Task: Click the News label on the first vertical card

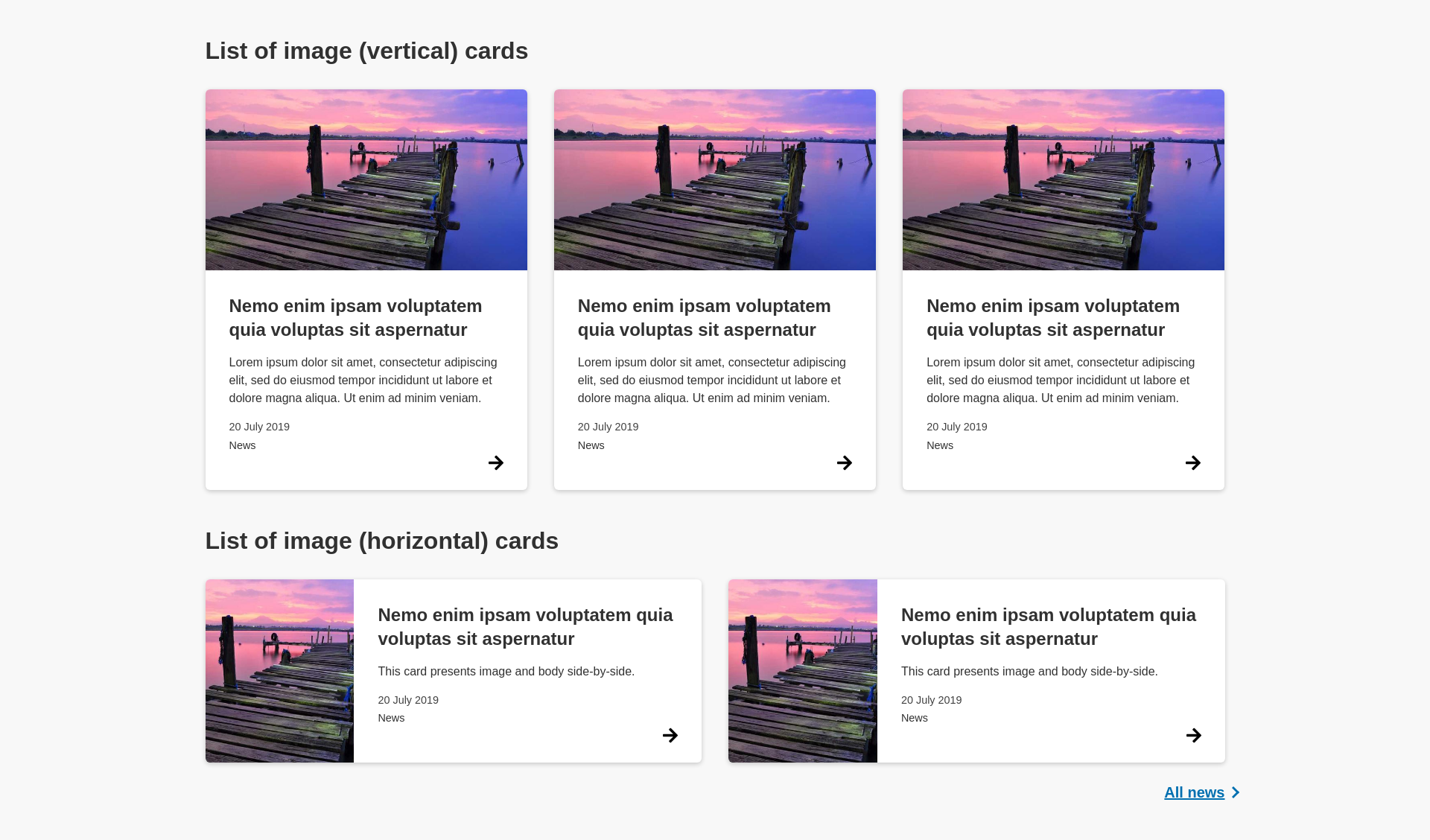Action: tap(242, 445)
